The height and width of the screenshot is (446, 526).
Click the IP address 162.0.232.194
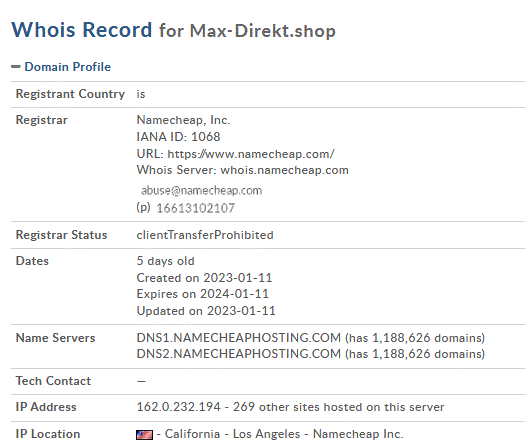tap(178, 407)
